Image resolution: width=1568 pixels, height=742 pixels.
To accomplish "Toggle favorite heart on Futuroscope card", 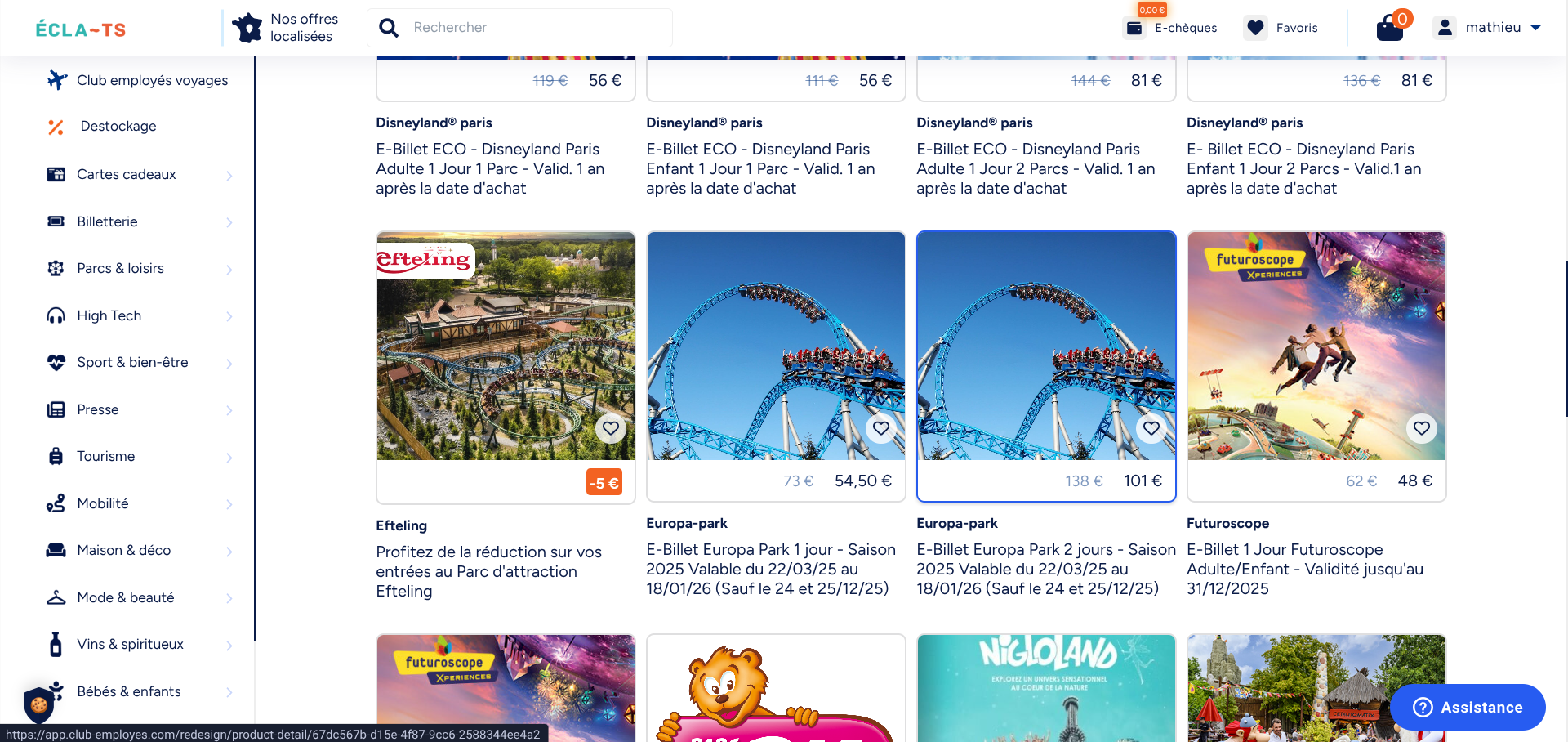I will (x=1421, y=428).
